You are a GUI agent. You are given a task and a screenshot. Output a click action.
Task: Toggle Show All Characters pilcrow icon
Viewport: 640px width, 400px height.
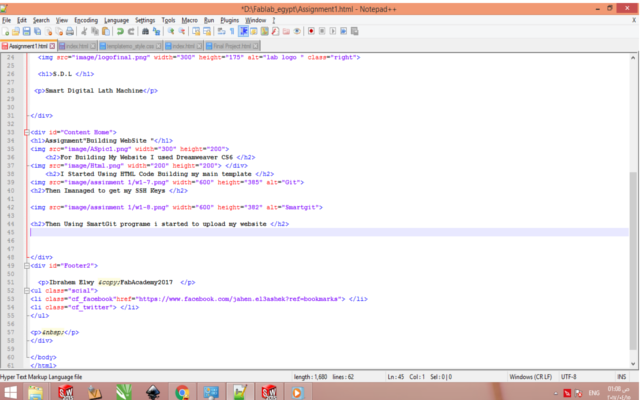[232, 31]
